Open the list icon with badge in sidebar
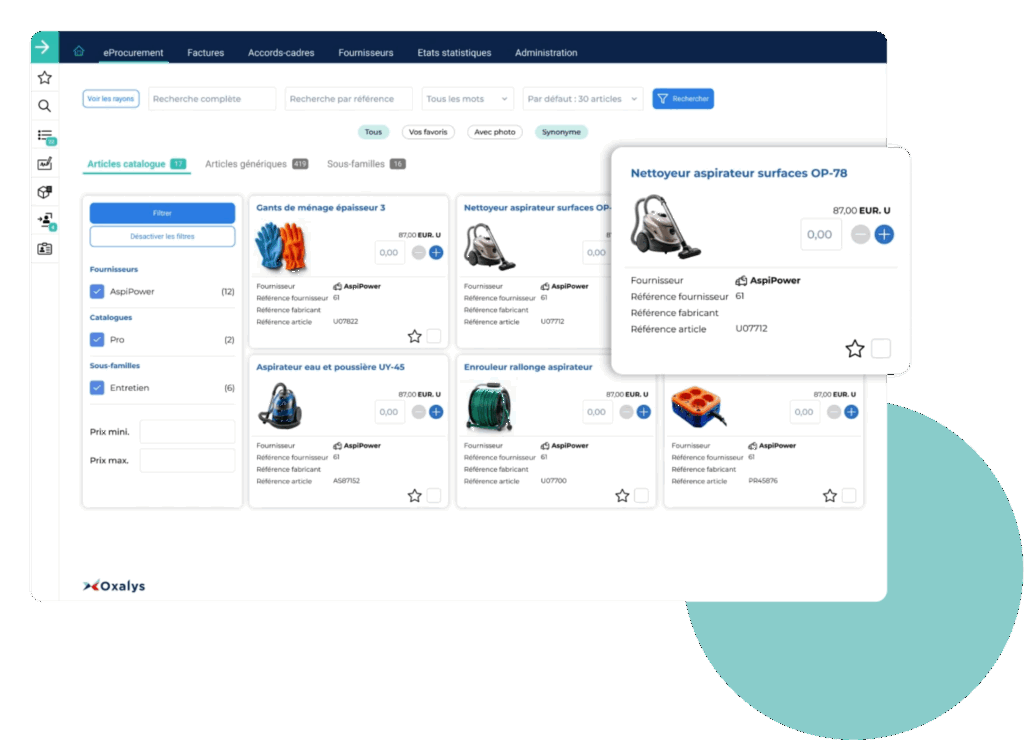 pos(45,136)
